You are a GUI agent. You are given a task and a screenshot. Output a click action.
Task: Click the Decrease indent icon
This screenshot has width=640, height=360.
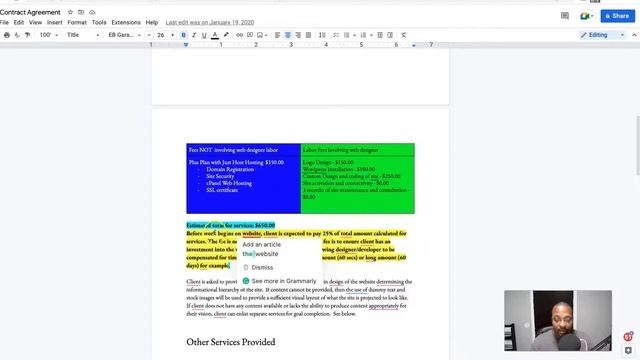point(380,35)
